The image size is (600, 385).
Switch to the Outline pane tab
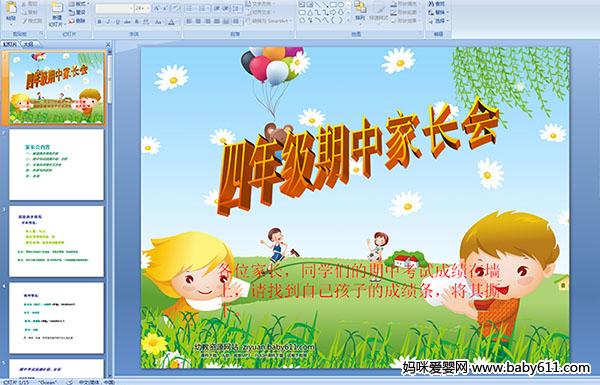[29, 44]
